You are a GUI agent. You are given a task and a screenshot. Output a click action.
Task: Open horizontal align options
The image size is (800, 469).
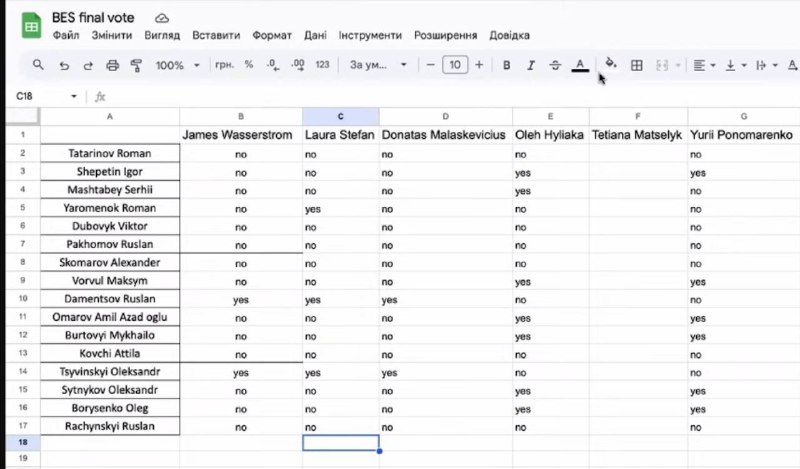click(704, 65)
